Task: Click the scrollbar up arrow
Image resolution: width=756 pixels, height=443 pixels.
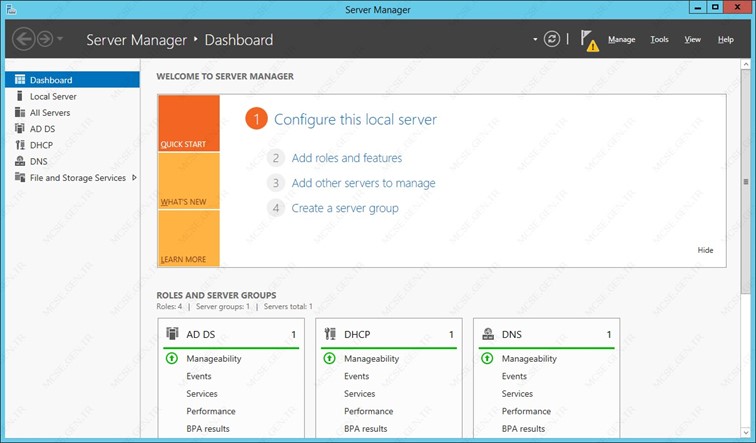Action: (x=745, y=64)
